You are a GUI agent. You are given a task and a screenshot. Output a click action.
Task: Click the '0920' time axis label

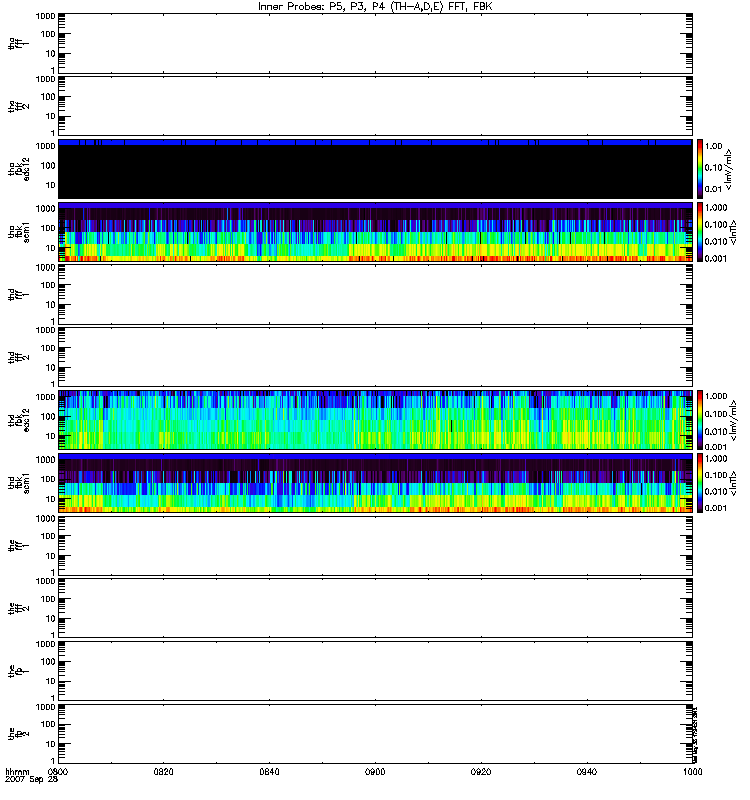[x=481, y=771]
